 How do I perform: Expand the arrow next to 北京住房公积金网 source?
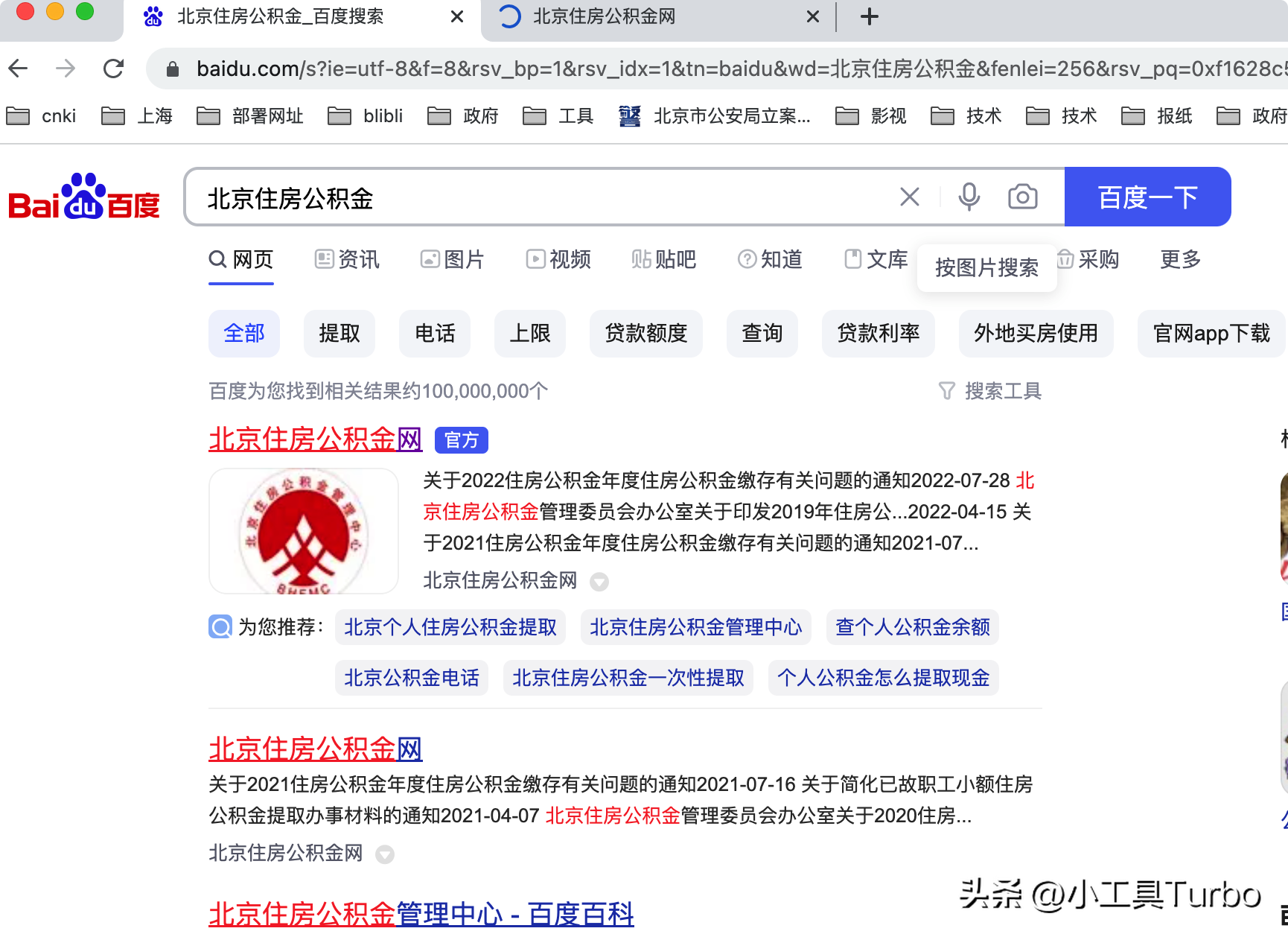pos(599,582)
